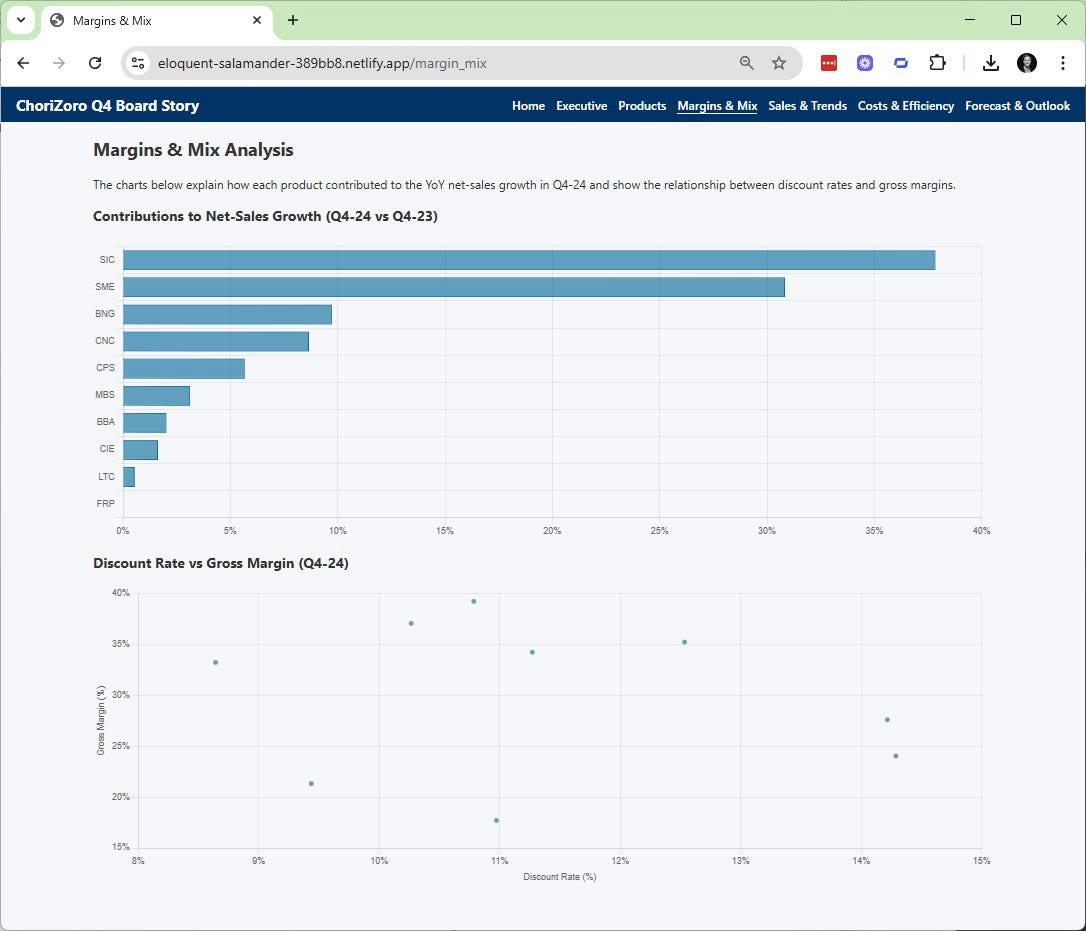Click the blue extension icon in toolbar
1086x931 pixels.
pyautogui.click(x=900, y=63)
